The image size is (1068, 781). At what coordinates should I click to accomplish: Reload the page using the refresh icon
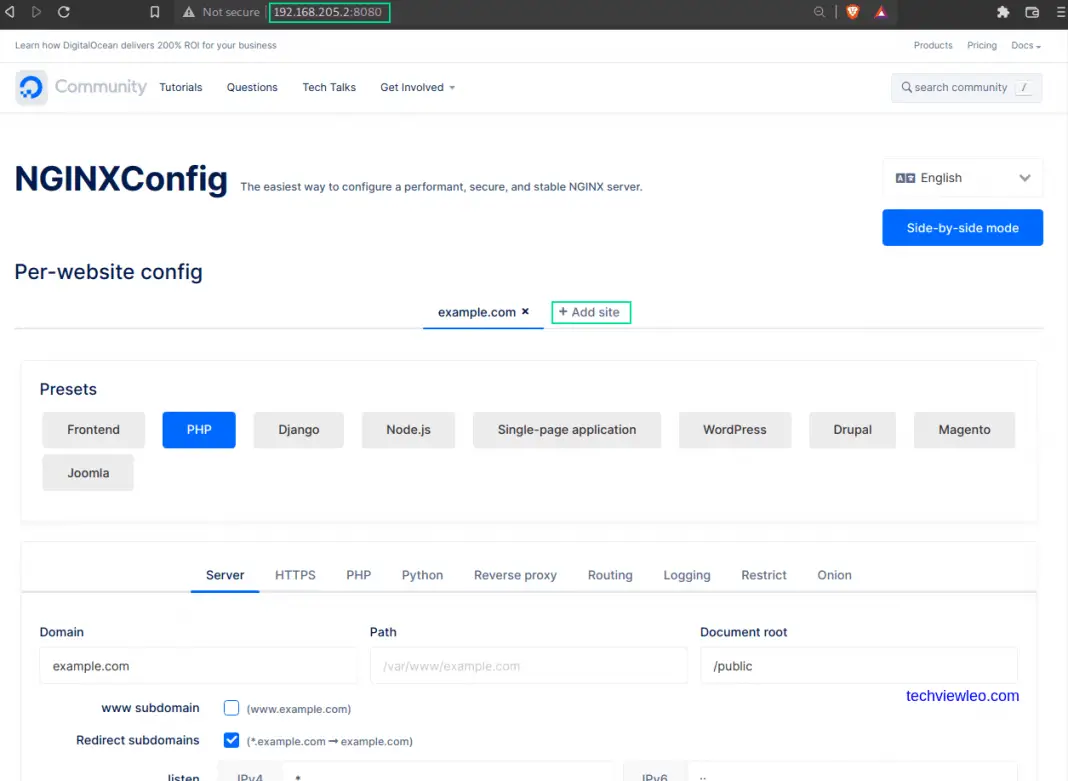(63, 12)
